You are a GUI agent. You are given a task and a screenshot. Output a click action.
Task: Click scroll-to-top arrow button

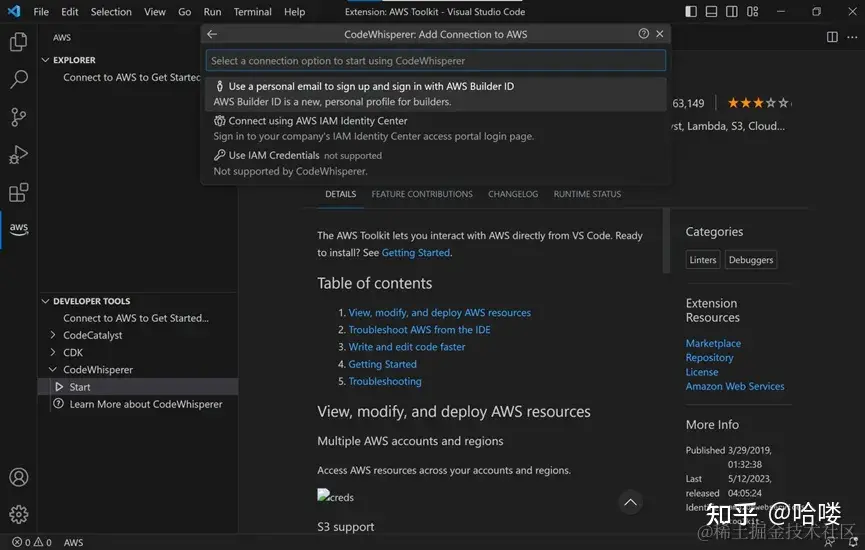[x=630, y=503]
